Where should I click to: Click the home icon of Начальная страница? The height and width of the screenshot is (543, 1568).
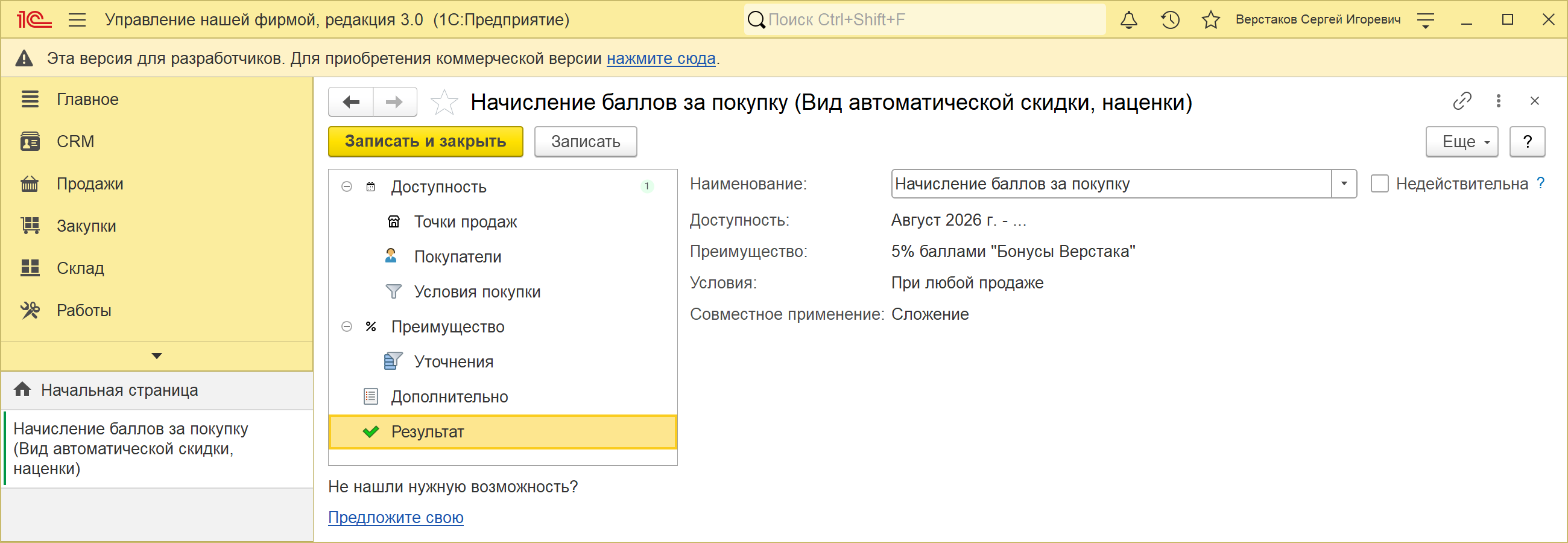22,389
